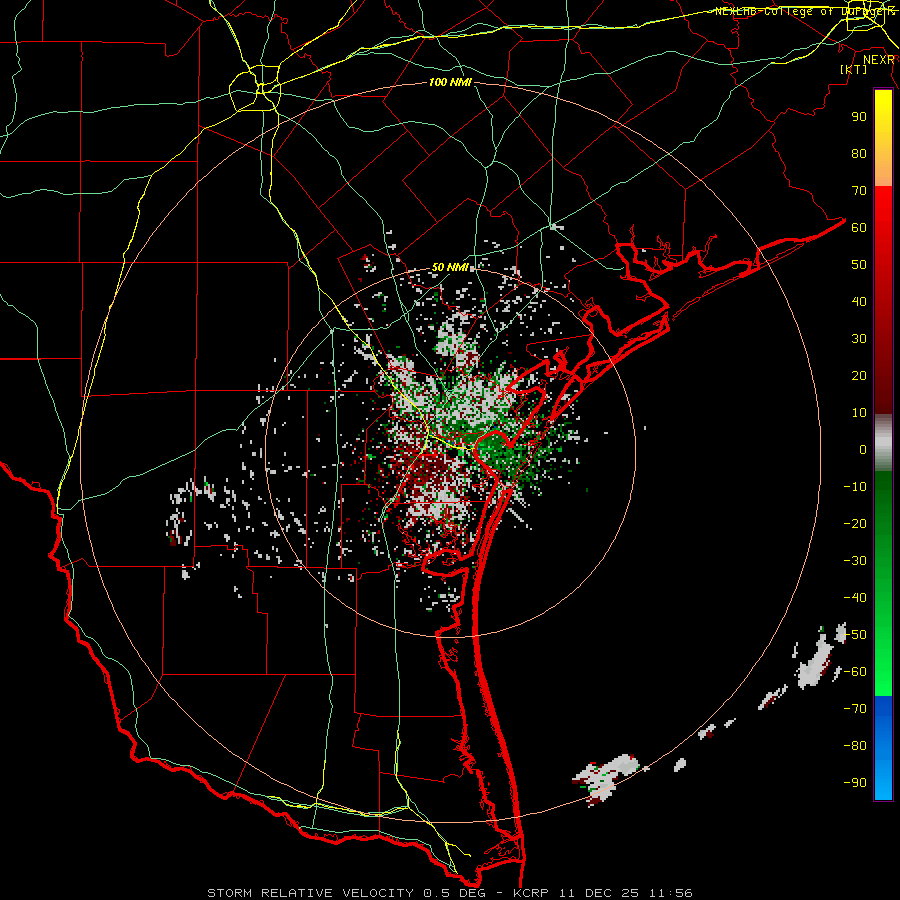The height and width of the screenshot is (900, 900).
Task: Click the -30 value on velocity scale
Action: 855,561
